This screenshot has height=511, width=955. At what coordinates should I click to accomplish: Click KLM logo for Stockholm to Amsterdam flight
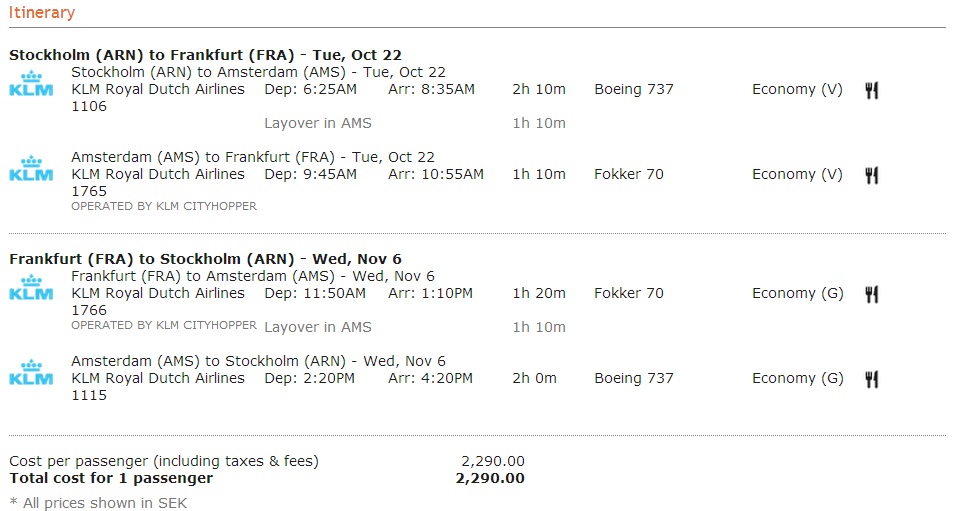coord(31,84)
